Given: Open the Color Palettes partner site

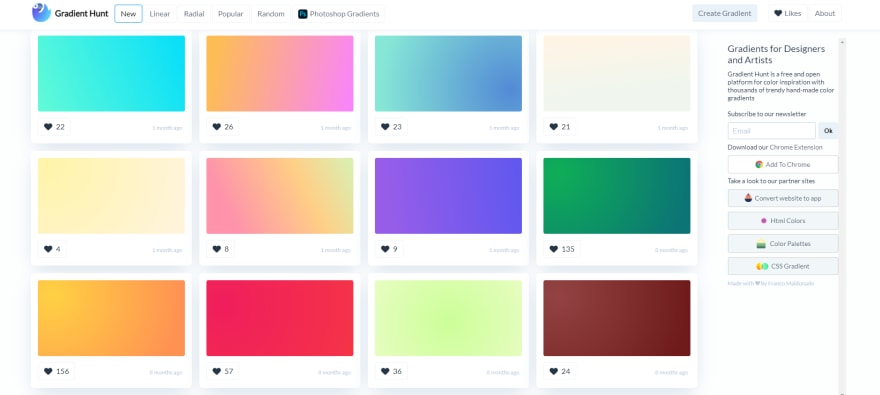Looking at the screenshot, I should [x=783, y=244].
